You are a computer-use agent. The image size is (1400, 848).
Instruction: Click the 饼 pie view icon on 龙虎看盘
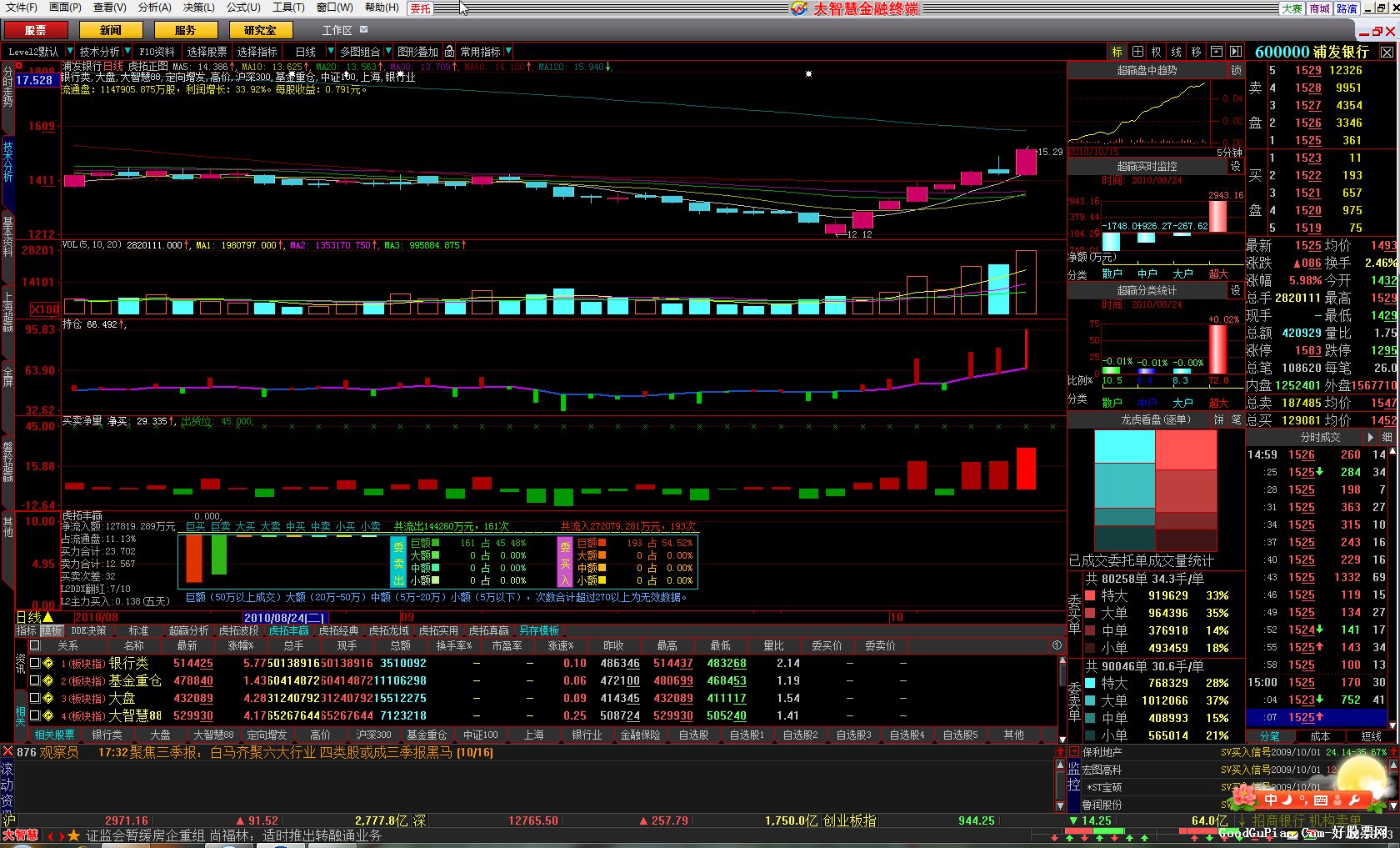point(1219,419)
